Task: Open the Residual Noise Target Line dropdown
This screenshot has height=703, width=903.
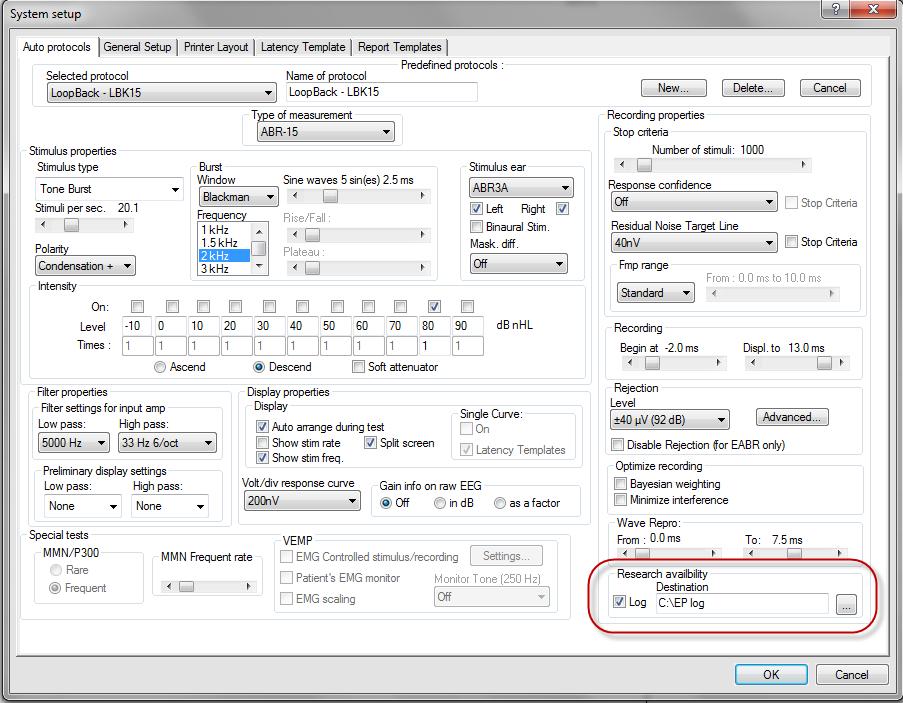Action: 694,242
